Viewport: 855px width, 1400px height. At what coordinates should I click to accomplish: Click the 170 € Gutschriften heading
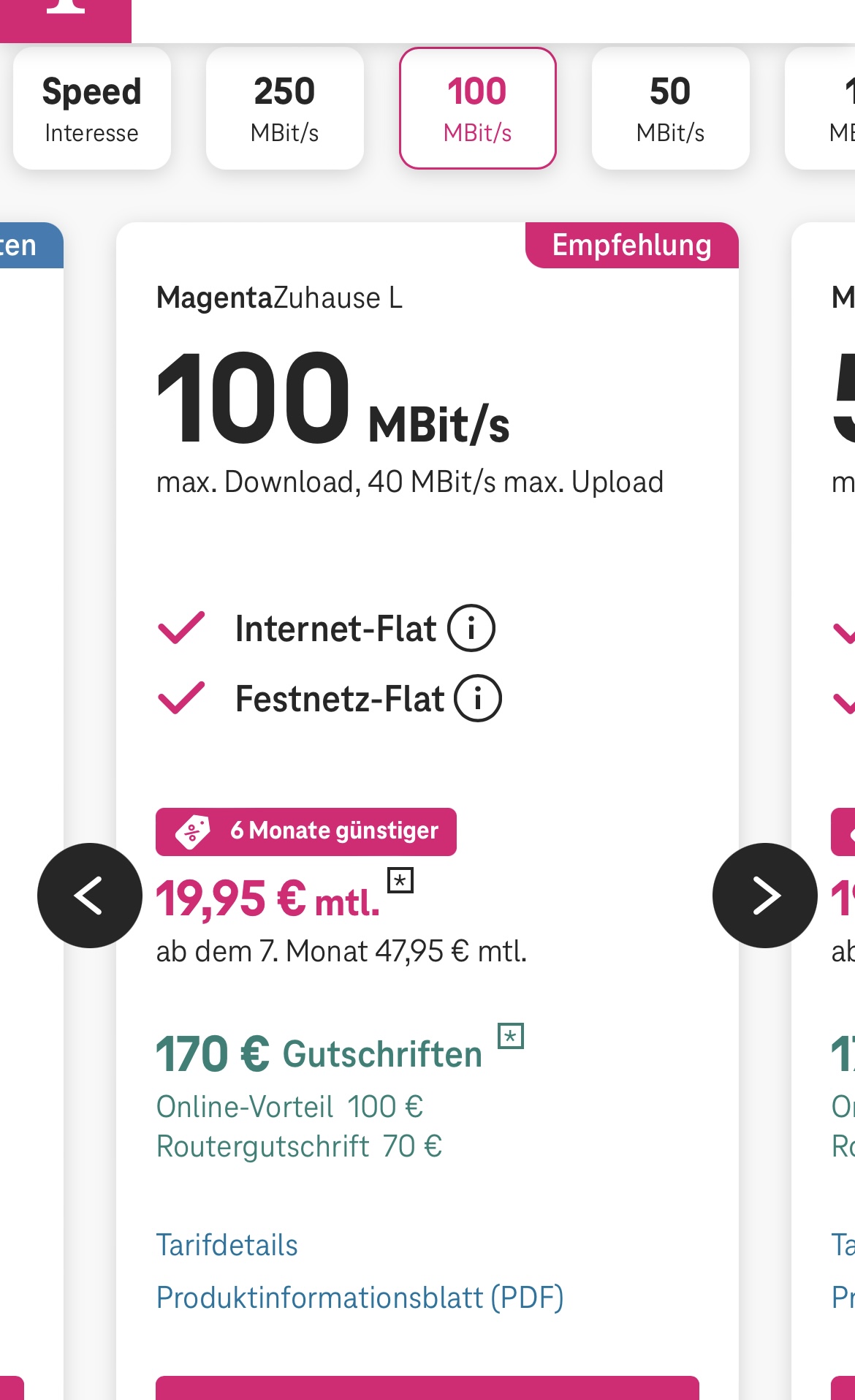(x=319, y=1054)
